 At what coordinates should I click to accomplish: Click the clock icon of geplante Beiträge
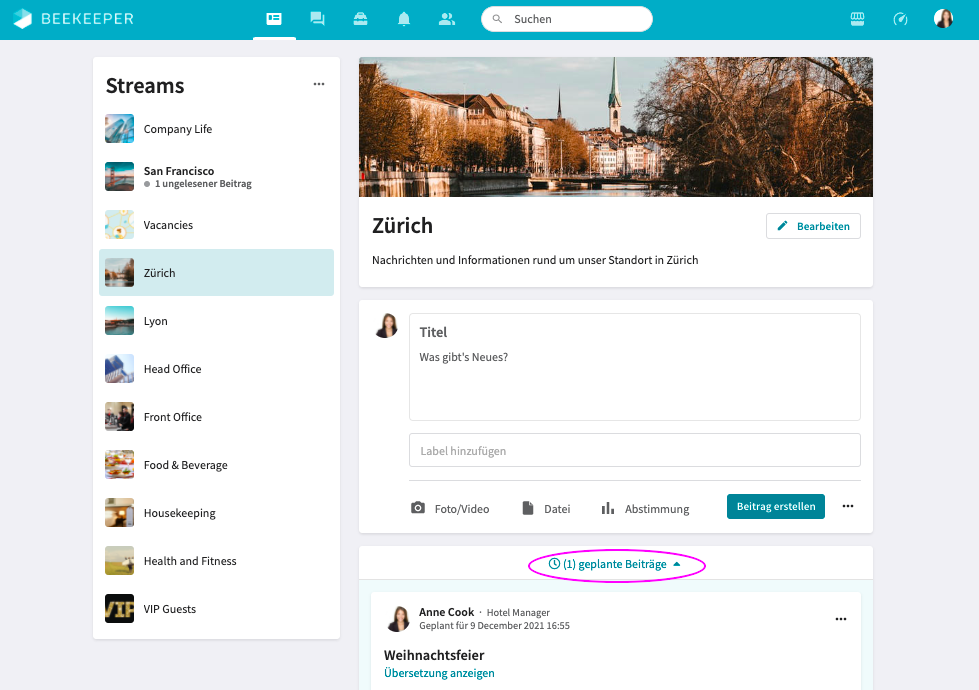click(554, 563)
